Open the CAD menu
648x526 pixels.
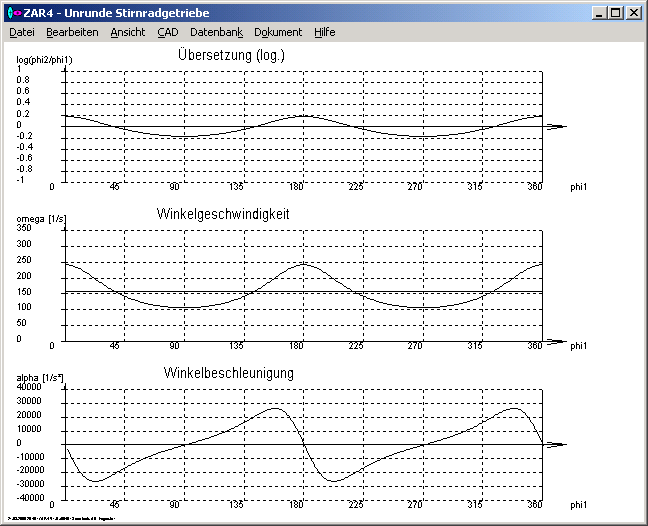coord(168,32)
